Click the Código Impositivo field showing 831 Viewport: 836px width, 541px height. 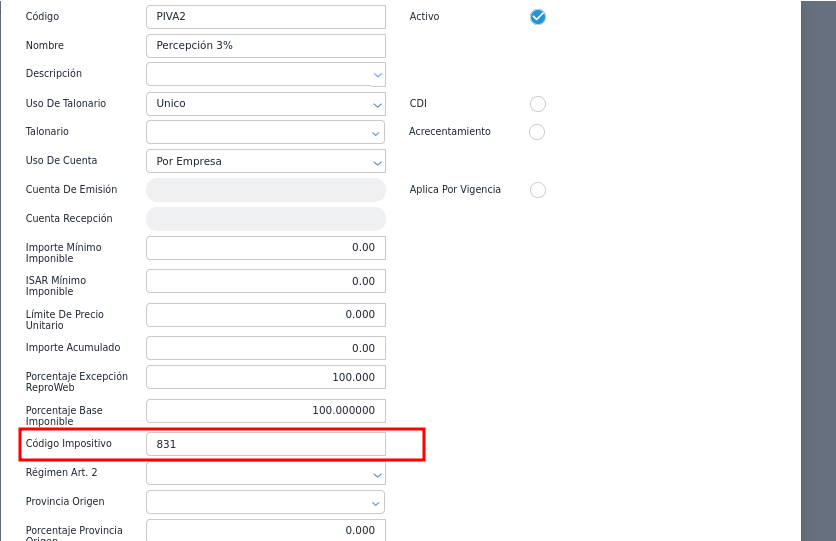click(x=265, y=444)
